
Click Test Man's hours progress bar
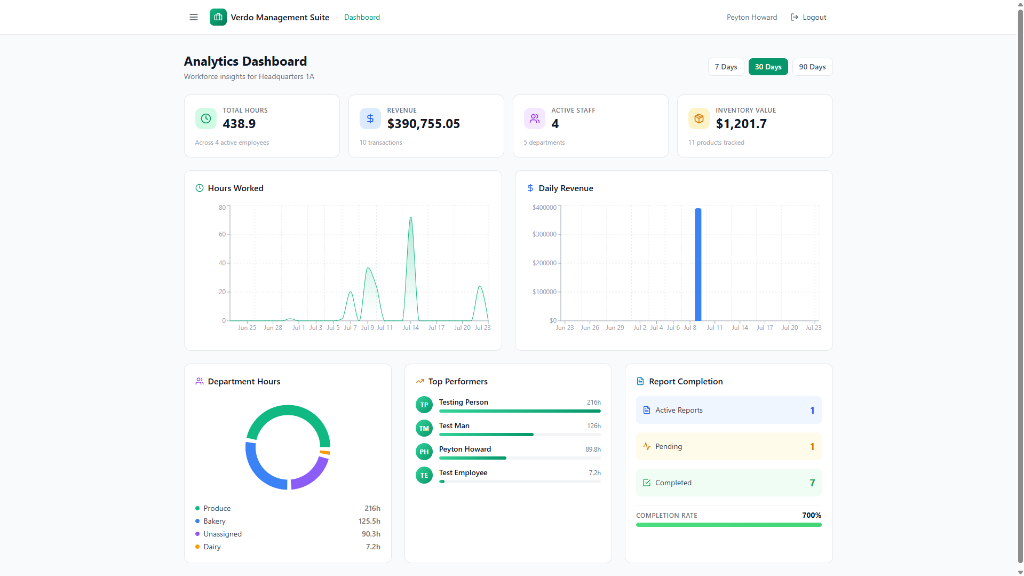520,434
